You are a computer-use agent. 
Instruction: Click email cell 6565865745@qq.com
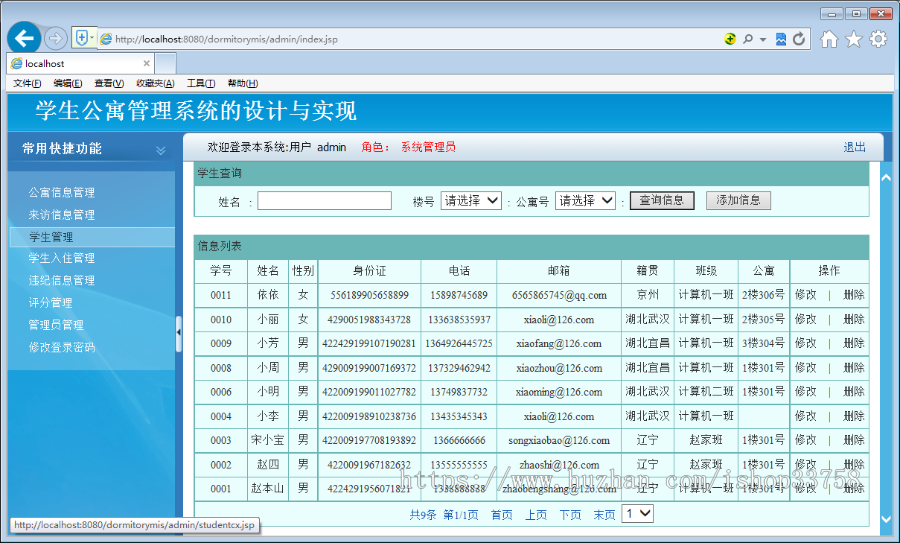(559, 295)
